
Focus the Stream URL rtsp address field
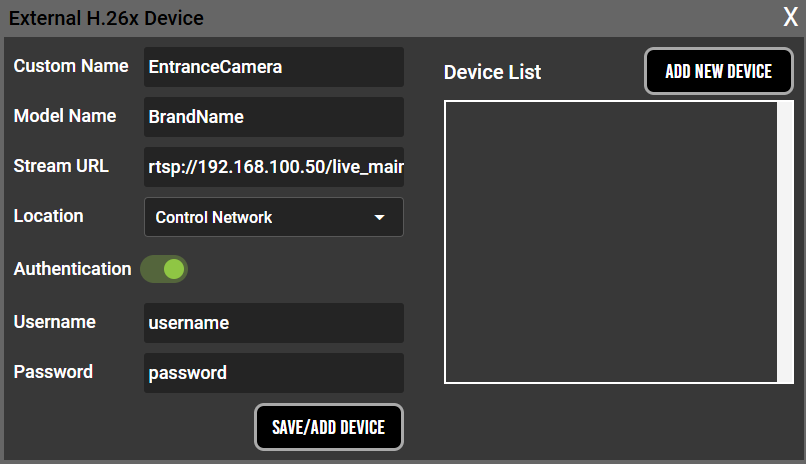[x=273, y=167]
